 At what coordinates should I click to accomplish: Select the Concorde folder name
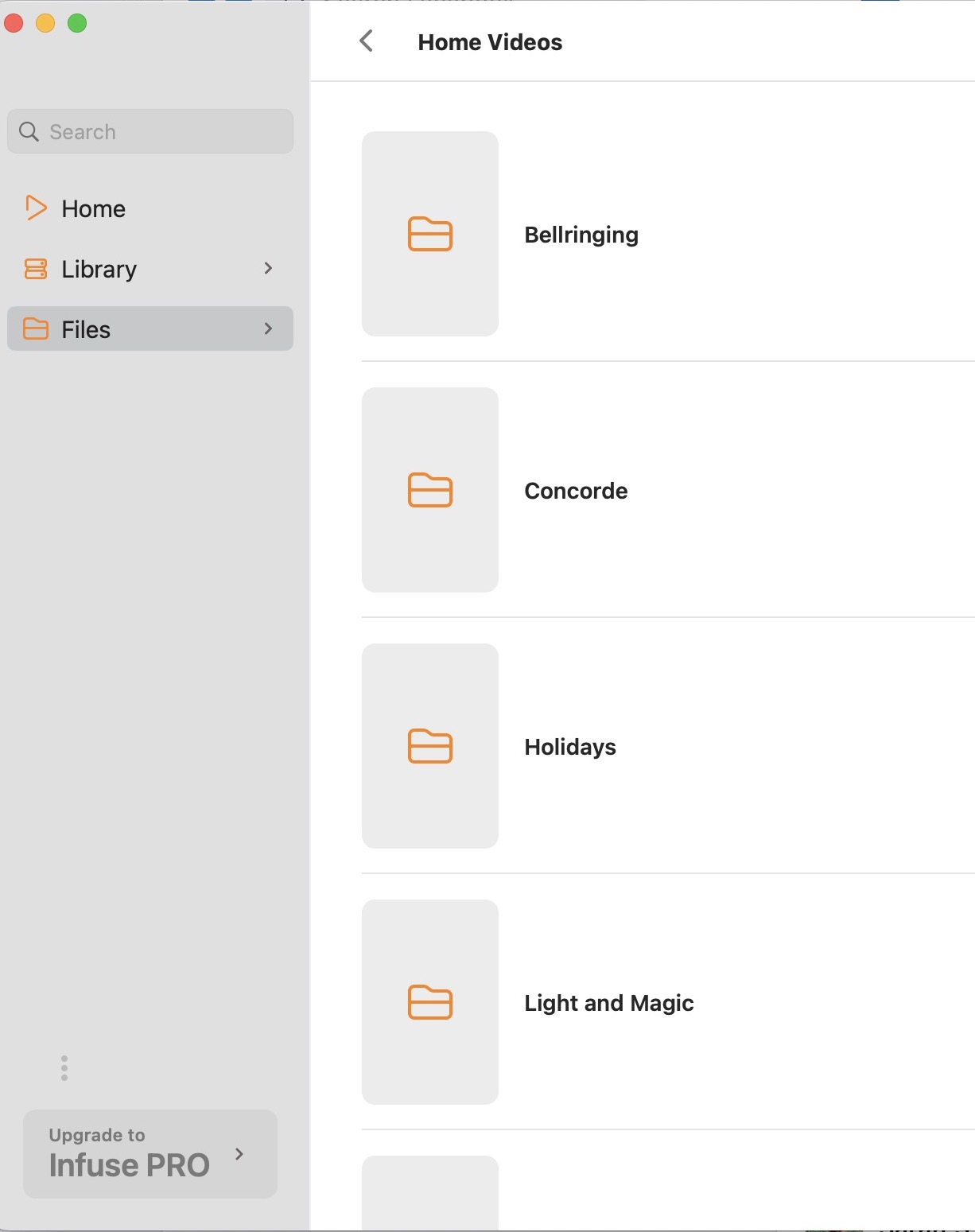point(576,491)
